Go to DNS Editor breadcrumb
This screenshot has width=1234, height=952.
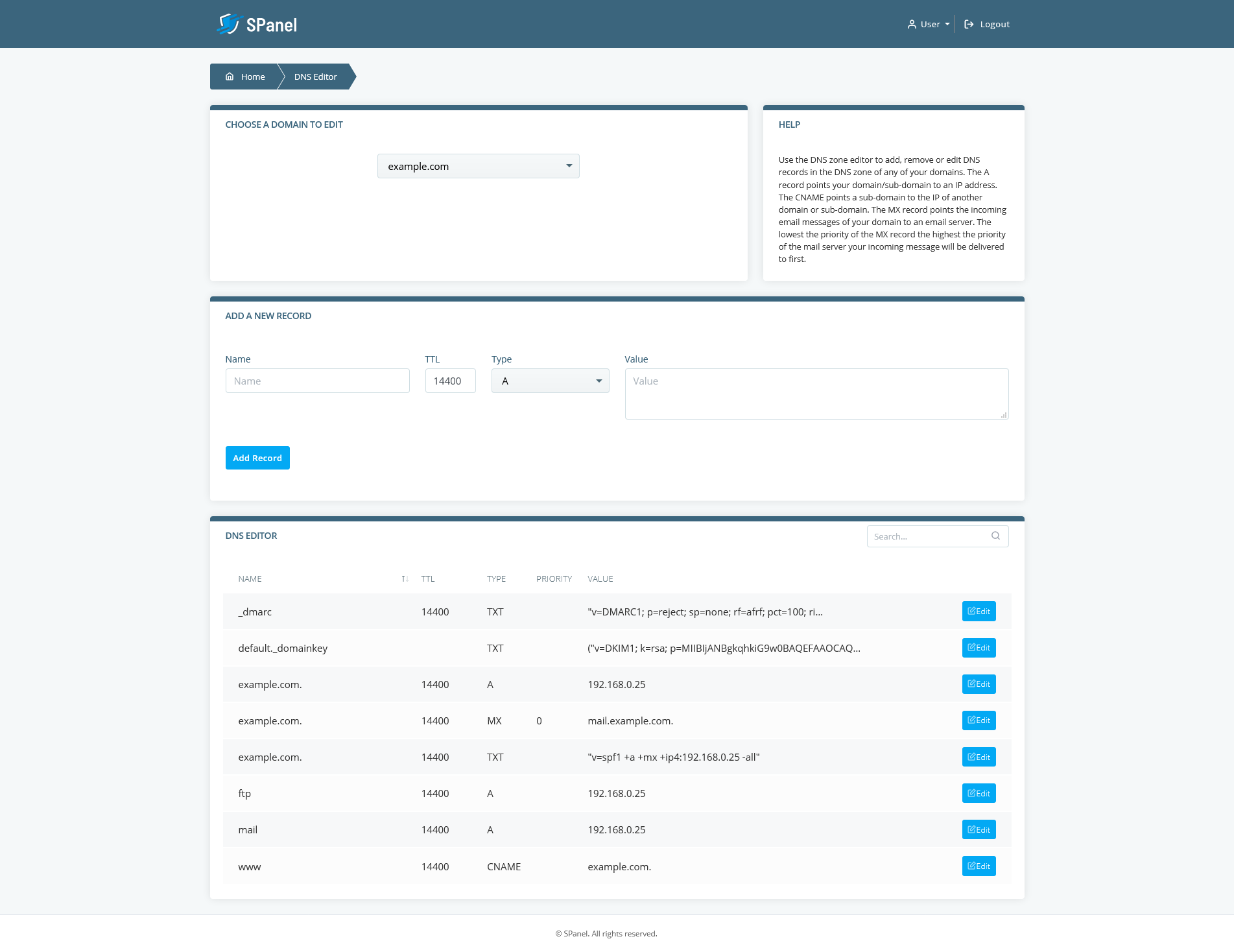(315, 77)
